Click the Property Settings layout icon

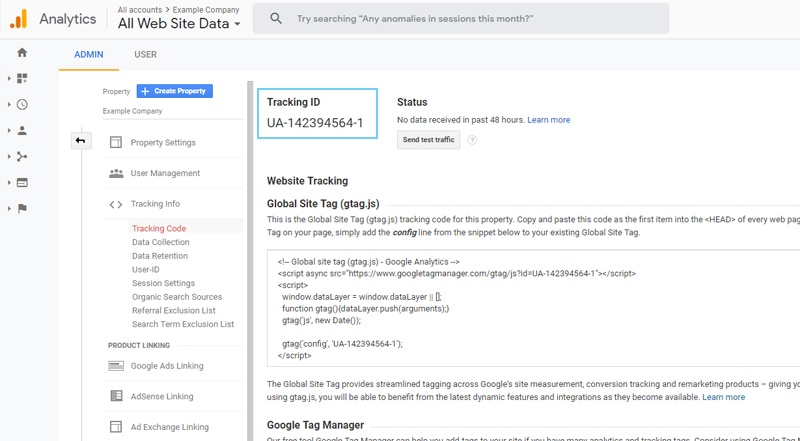(x=116, y=142)
